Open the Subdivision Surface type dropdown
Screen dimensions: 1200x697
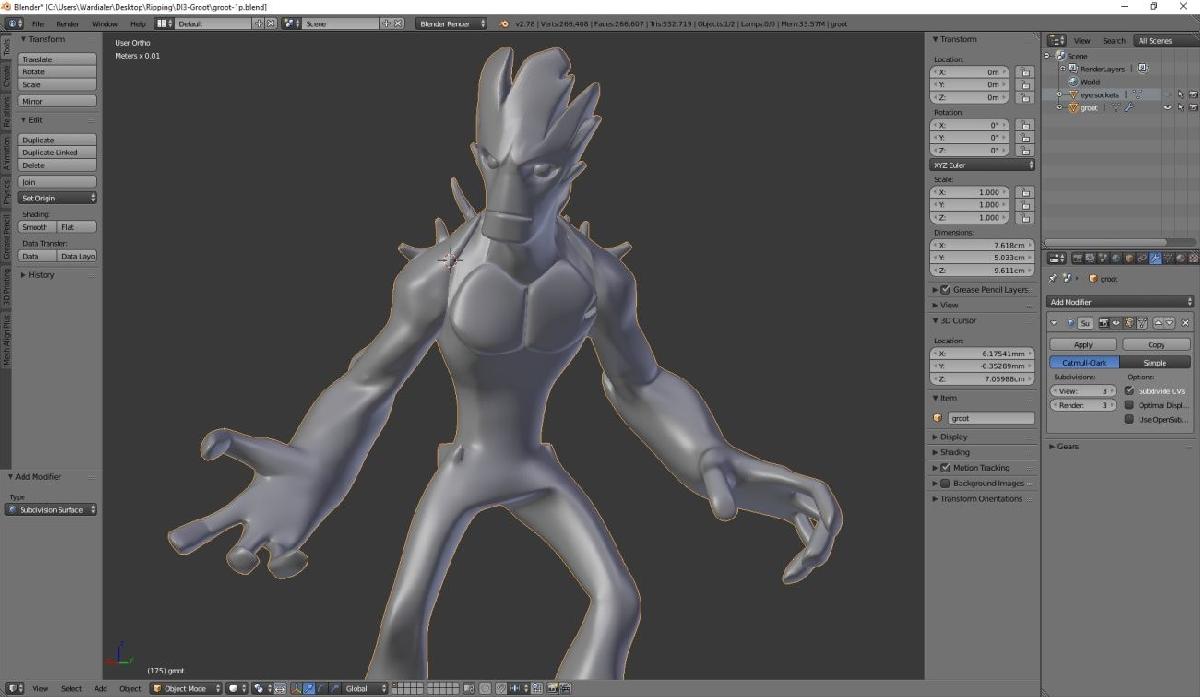click(51, 510)
